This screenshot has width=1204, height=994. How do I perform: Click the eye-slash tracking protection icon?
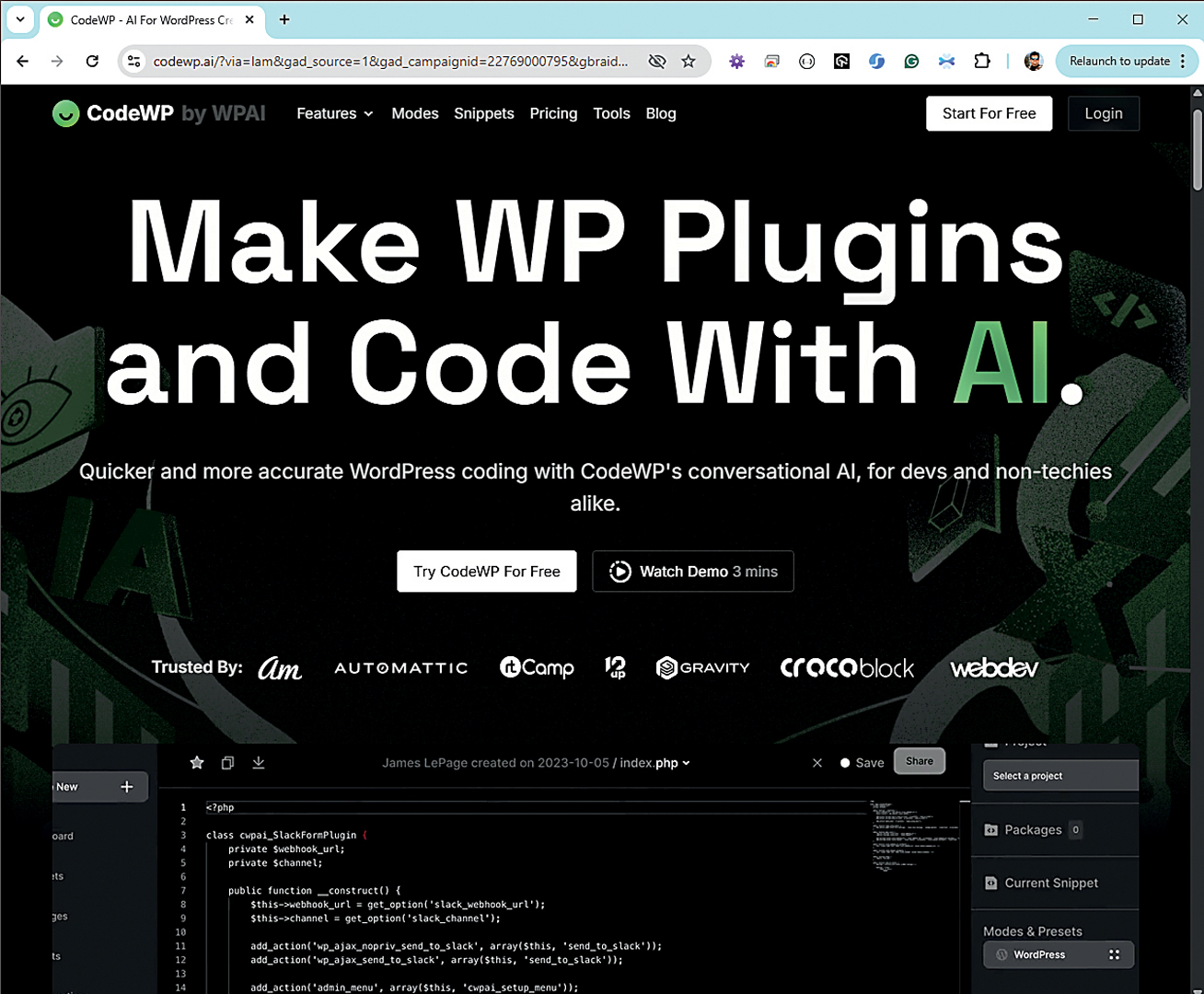(x=656, y=62)
